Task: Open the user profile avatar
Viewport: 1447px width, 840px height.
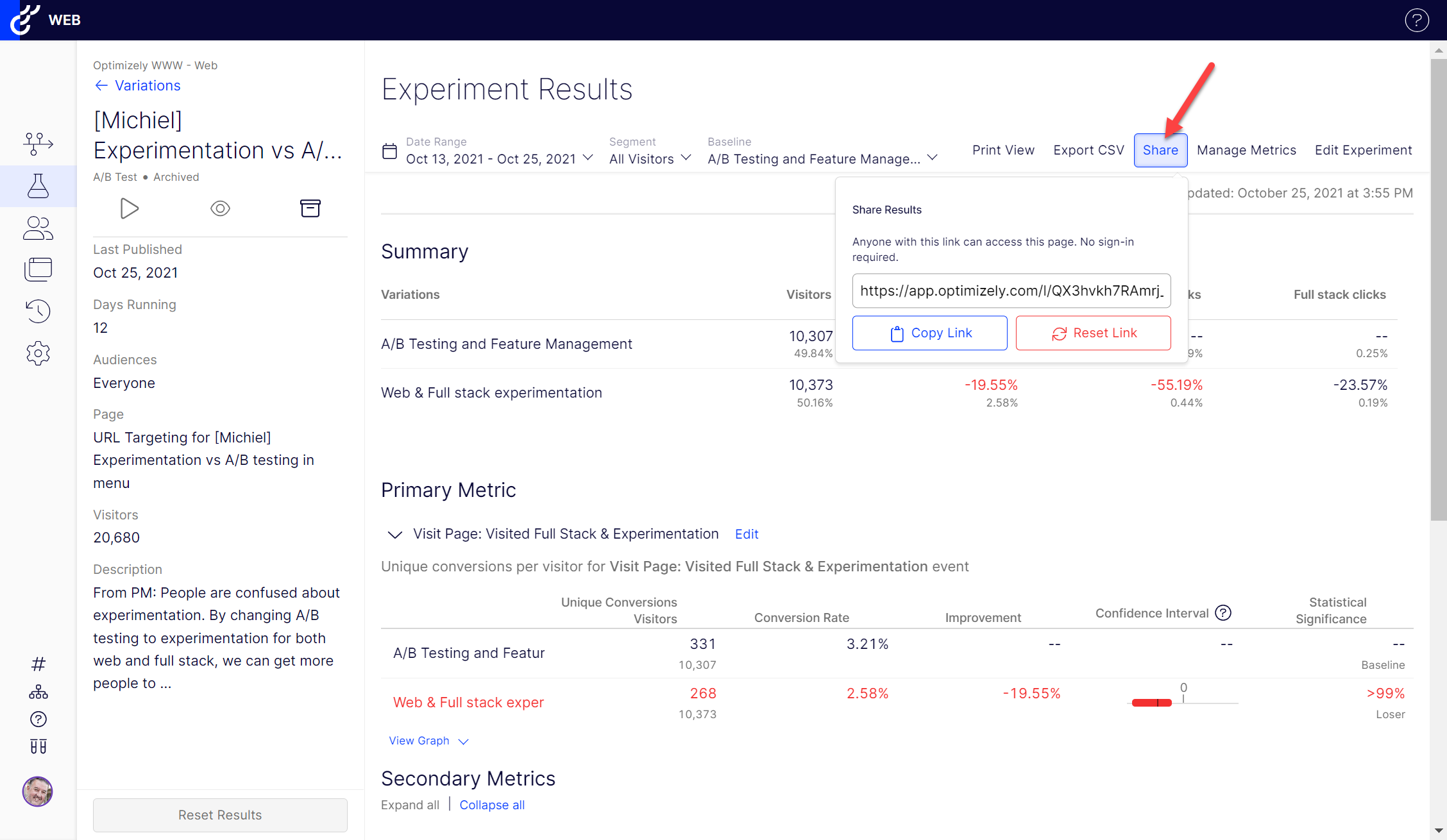Action: click(x=38, y=791)
